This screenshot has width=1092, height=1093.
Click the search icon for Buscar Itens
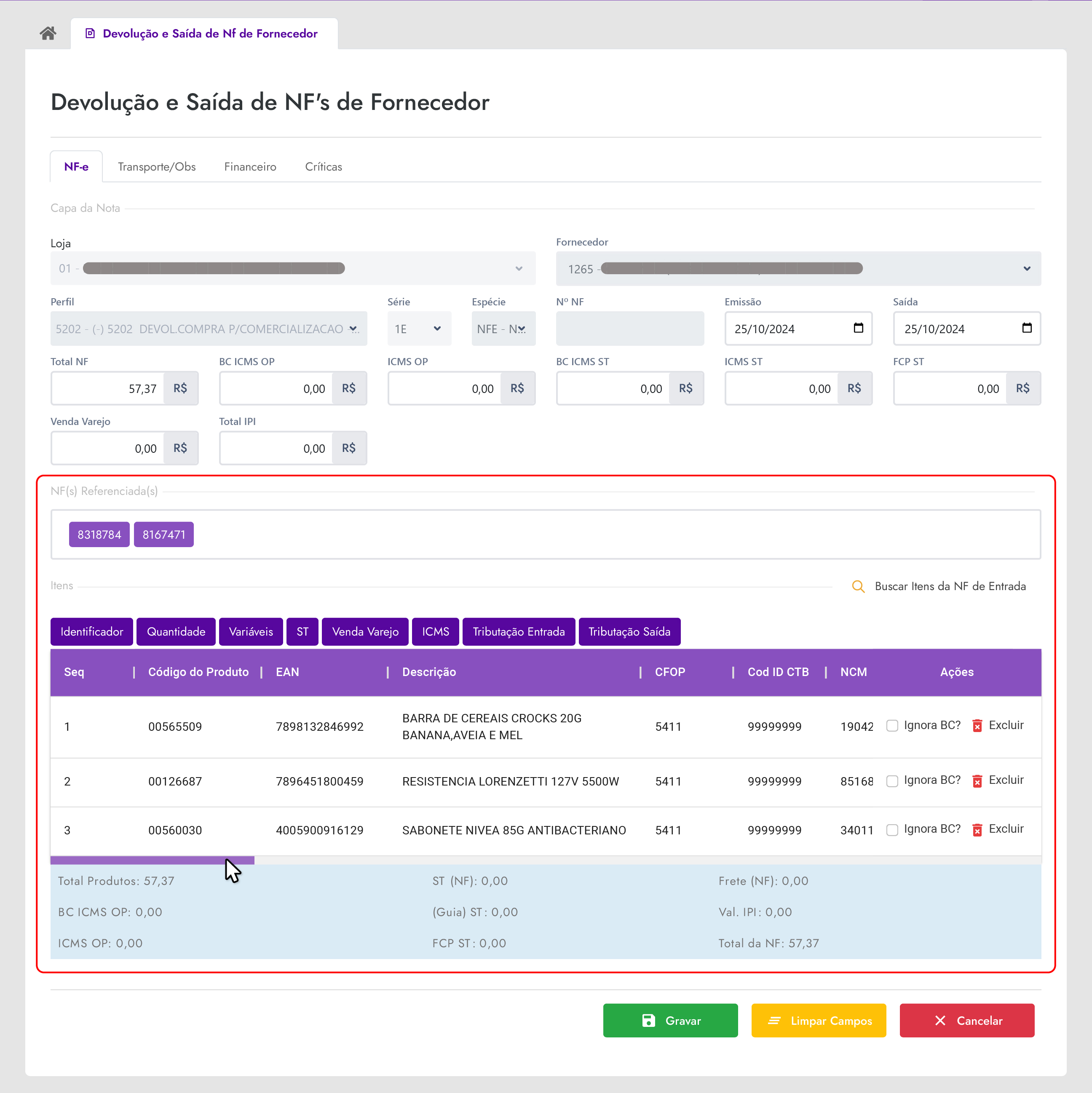coord(858,587)
